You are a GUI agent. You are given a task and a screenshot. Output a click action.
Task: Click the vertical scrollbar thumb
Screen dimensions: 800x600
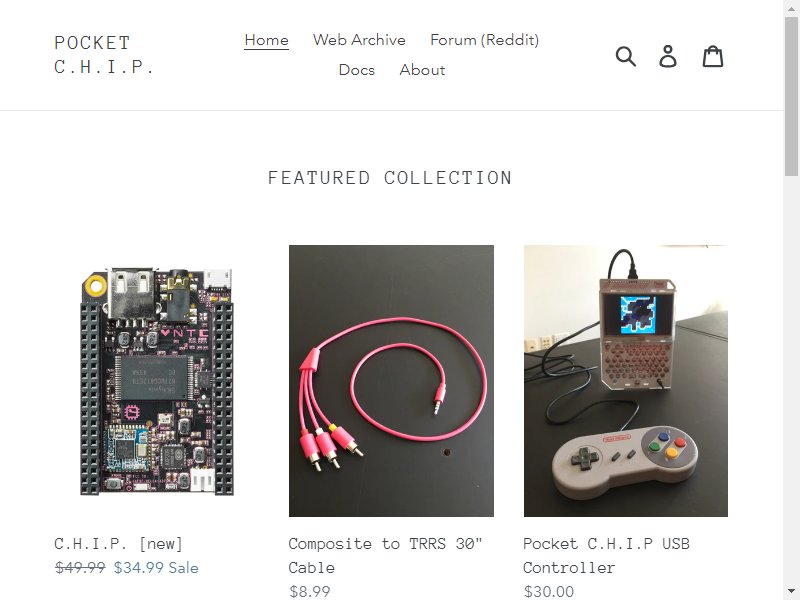pyautogui.click(x=792, y=96)
